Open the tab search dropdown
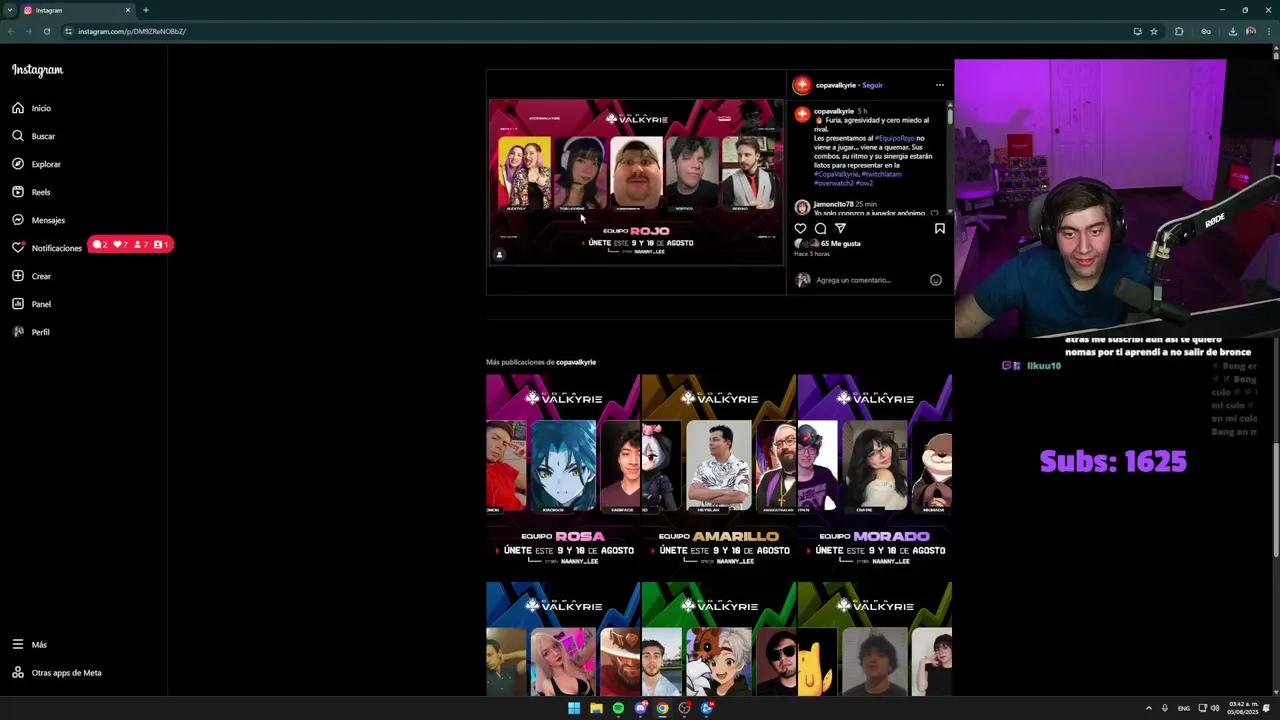The width and height of the screenshot is (1280, 720). coord(9,10)
